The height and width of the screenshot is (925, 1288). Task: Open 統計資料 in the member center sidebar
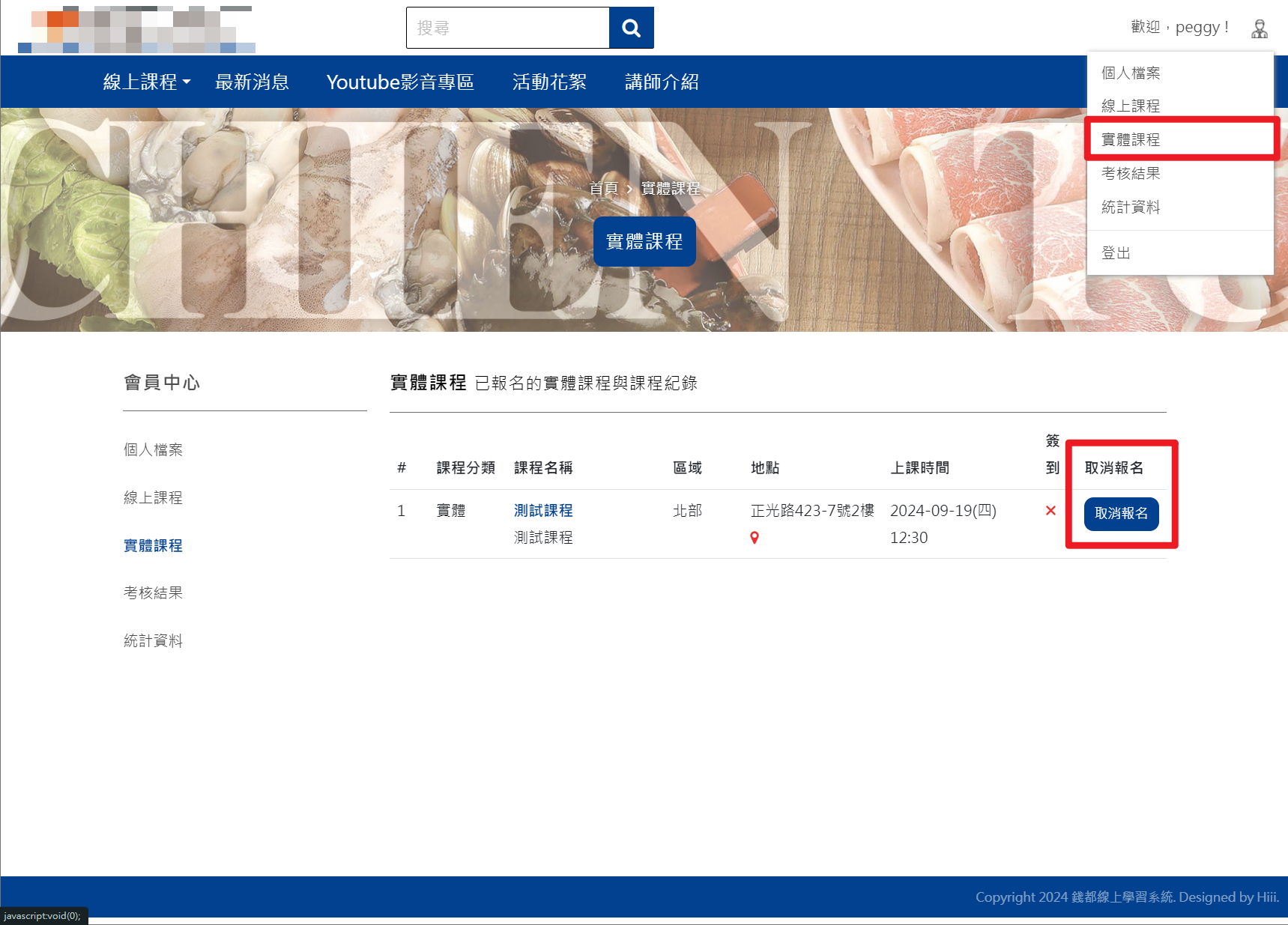(154, 641)
